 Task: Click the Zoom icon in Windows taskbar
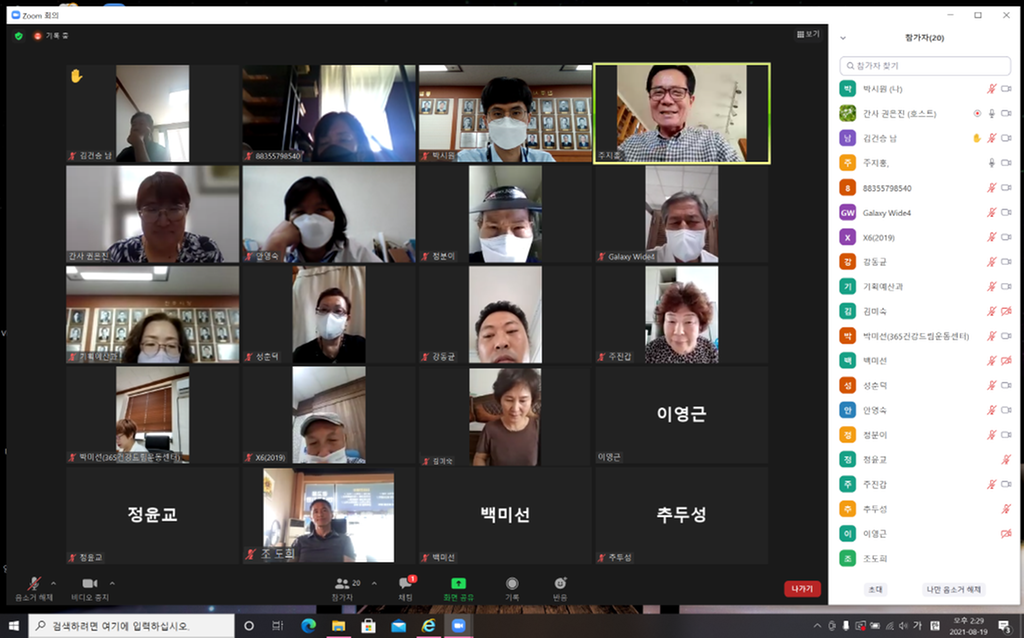(x=459, y=626)
